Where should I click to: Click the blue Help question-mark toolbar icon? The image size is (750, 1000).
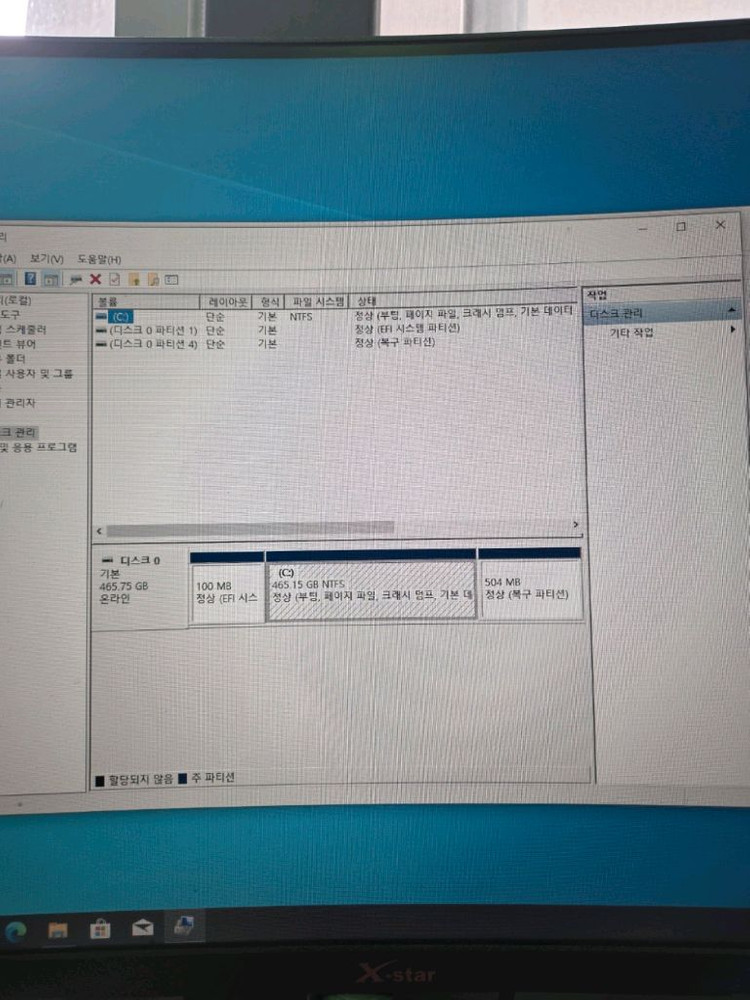coord(30,278)
